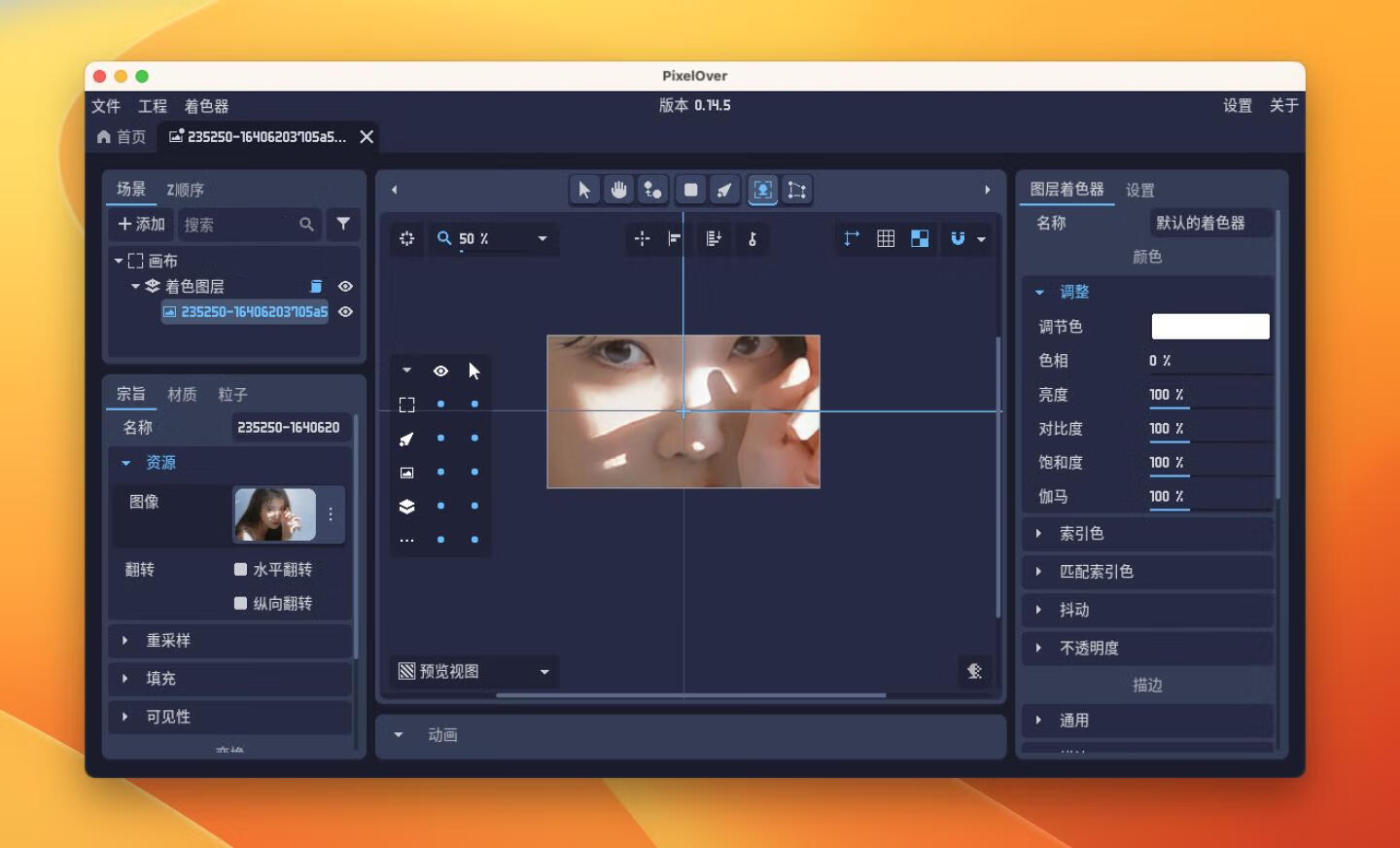Hide the 着色图层 layer with eye icon
Screen dimensions: 1400x848
(345, 286)
